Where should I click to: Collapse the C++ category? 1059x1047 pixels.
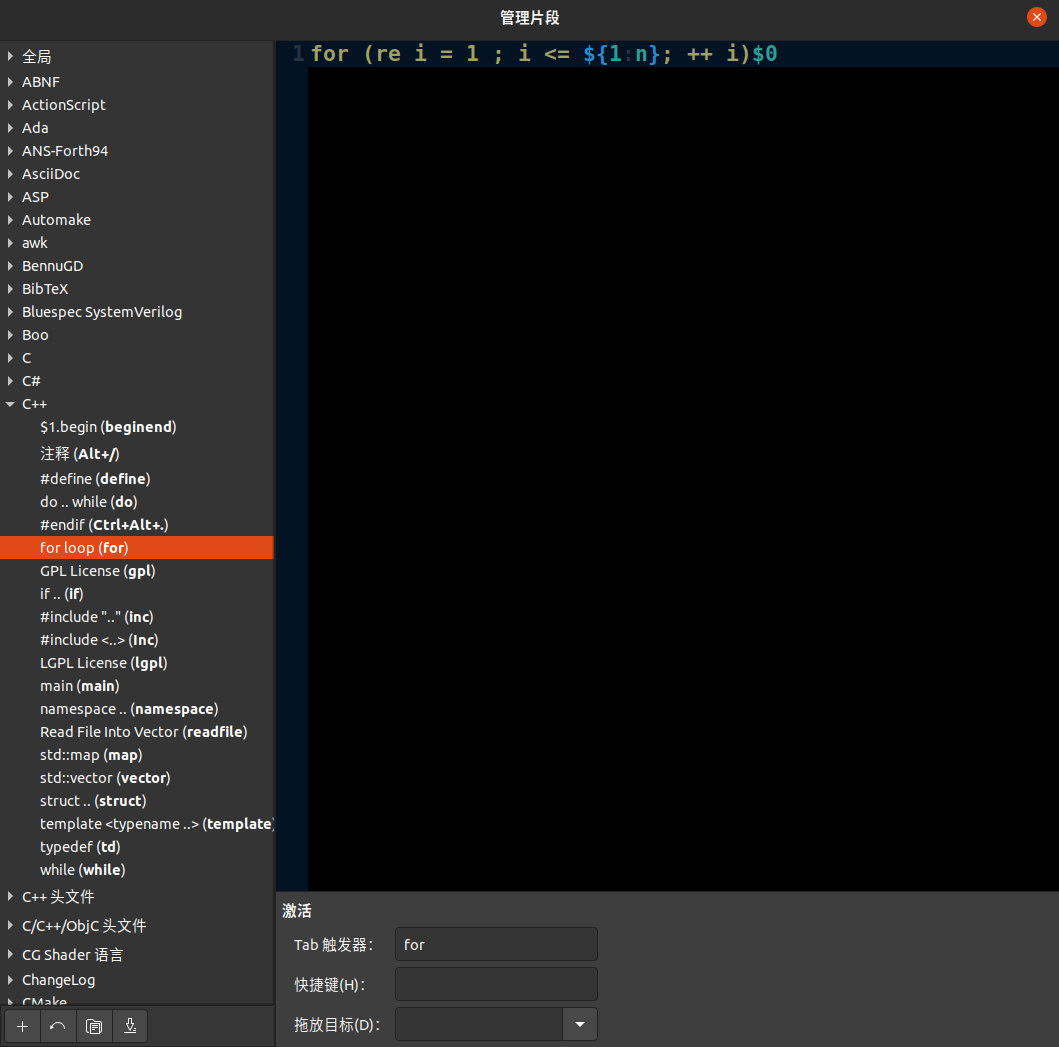(x=10, y=404)
